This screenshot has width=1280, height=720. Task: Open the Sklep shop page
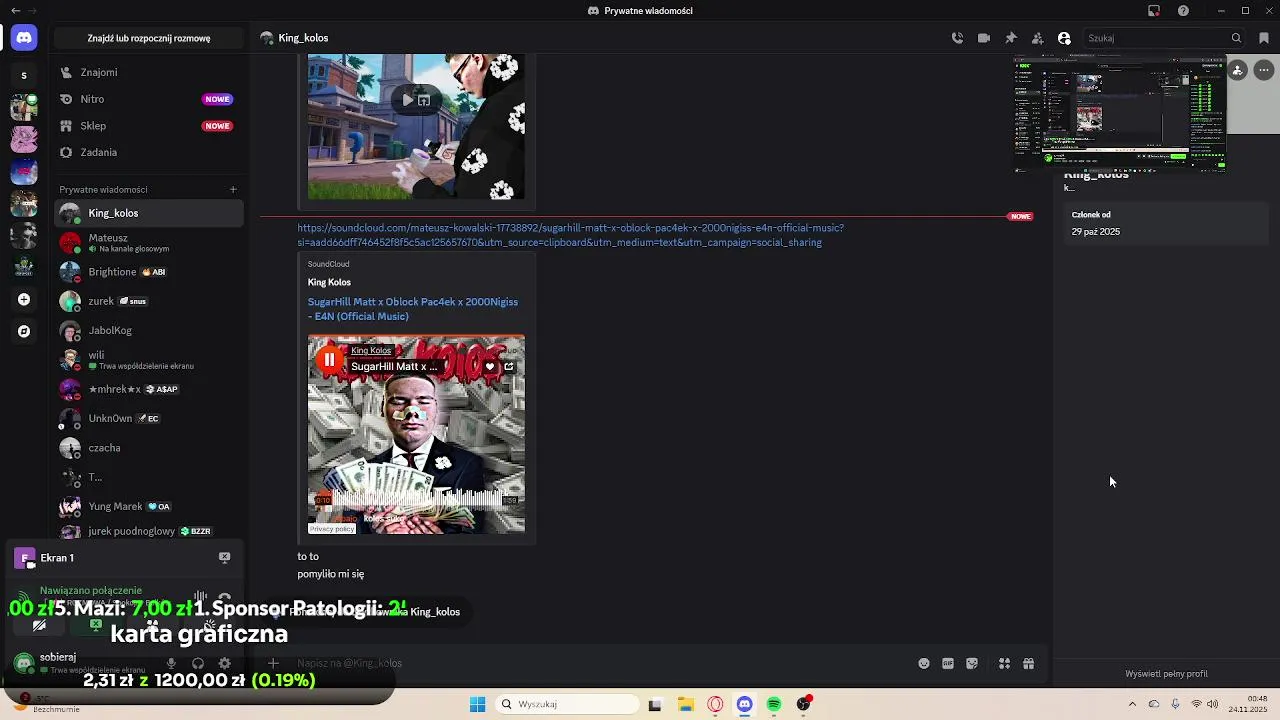click(x=149, y=126)
